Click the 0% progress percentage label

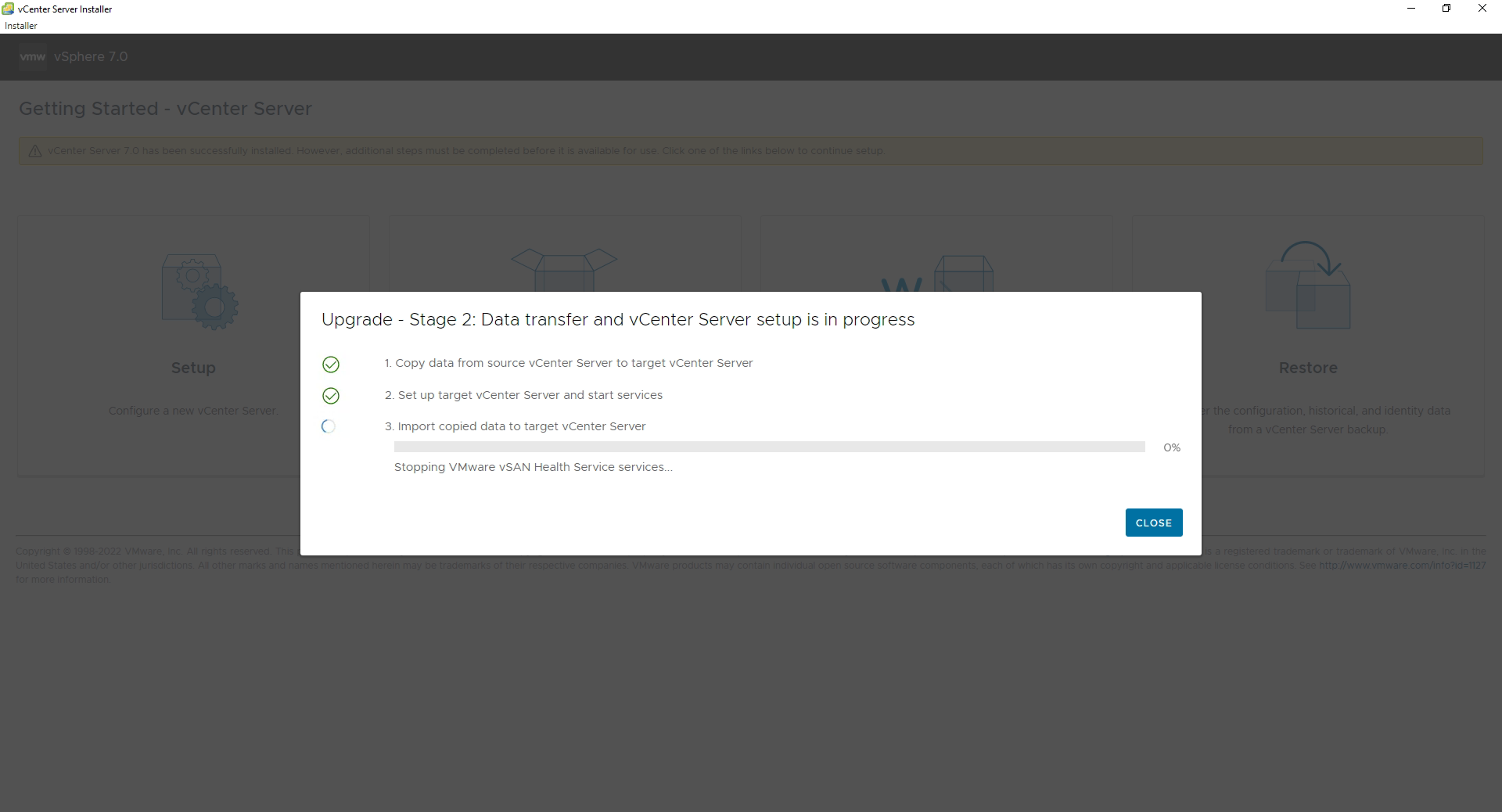click(1172, 447)
